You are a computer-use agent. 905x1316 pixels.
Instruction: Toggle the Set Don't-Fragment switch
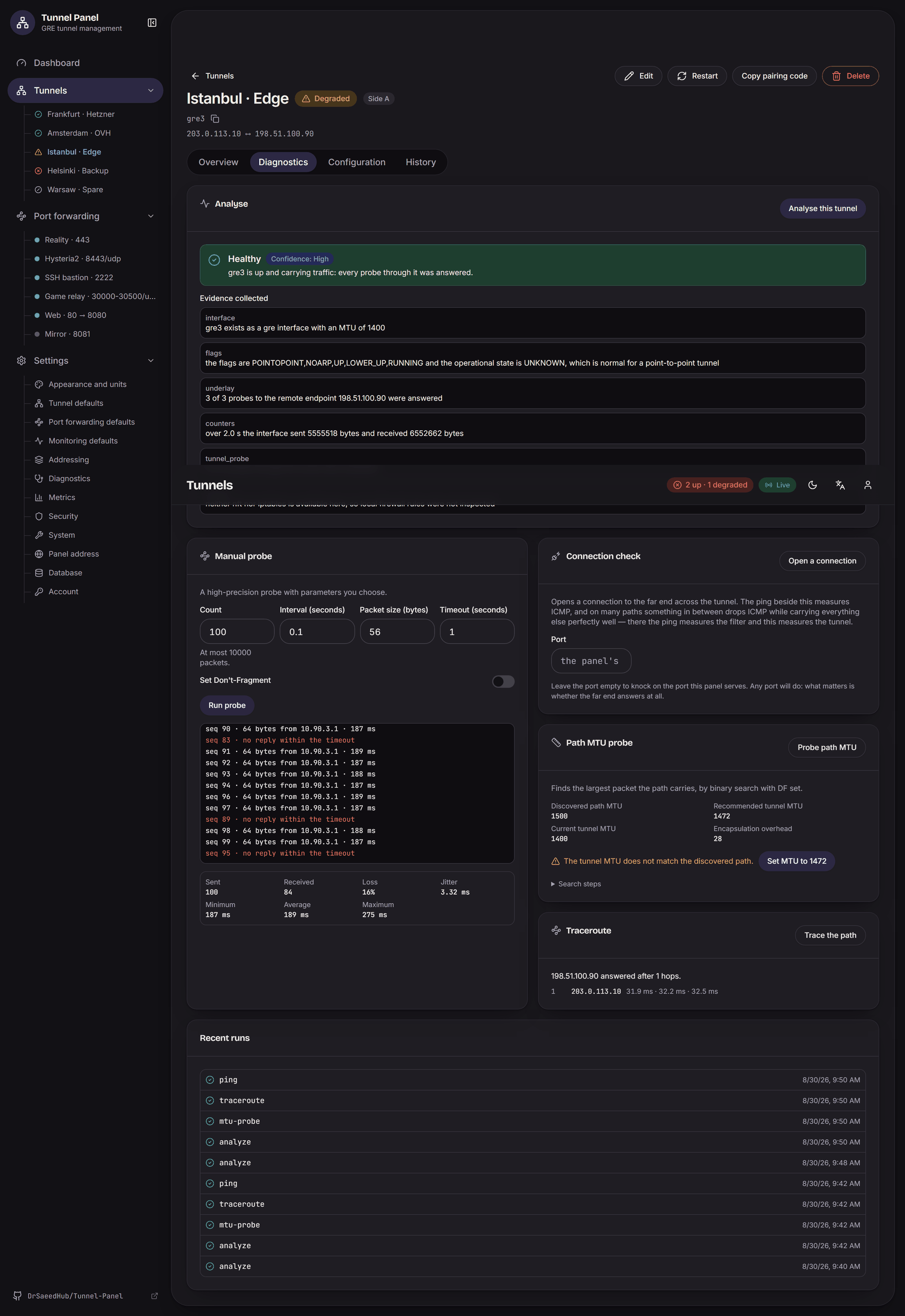coord(503,681)
